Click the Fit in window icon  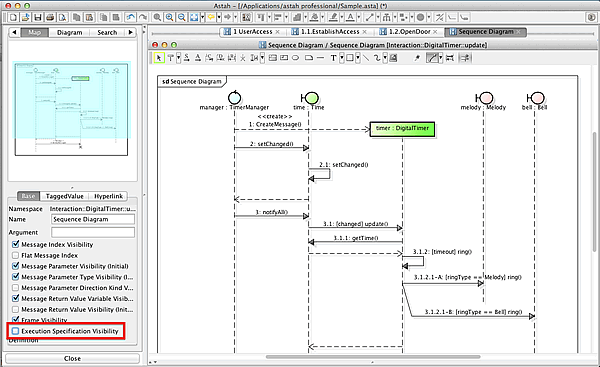pos(194,17)
